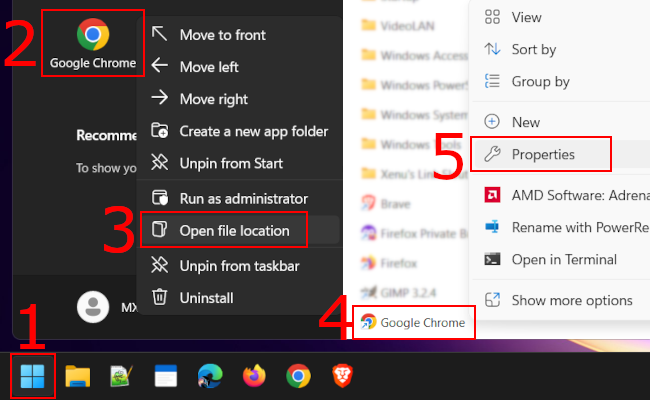Screen dimensions: 650x400
Task: Launch Brave browser from the taskbar
Action: [x=342, y=376]
